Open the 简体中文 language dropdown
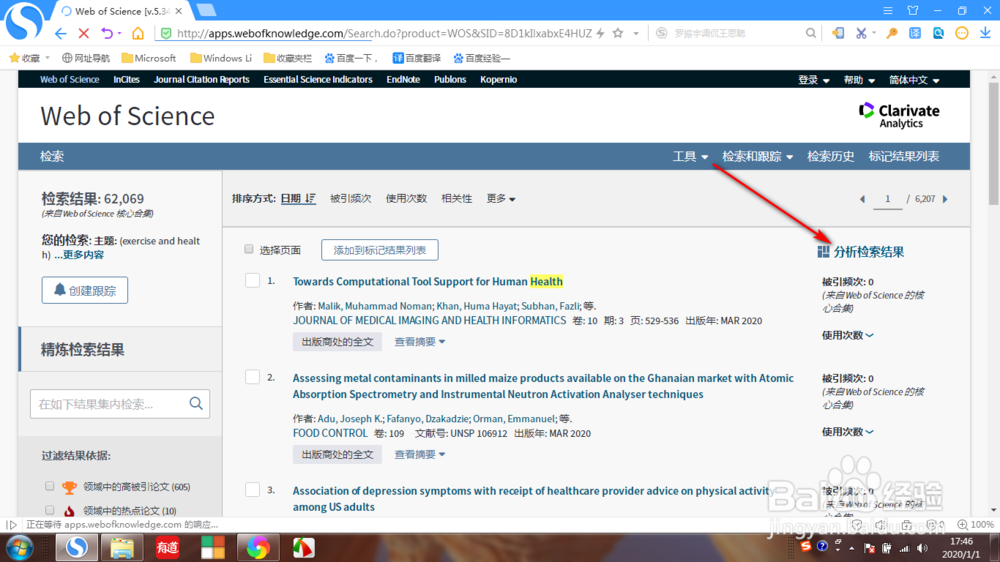 (x=915, y=80)
